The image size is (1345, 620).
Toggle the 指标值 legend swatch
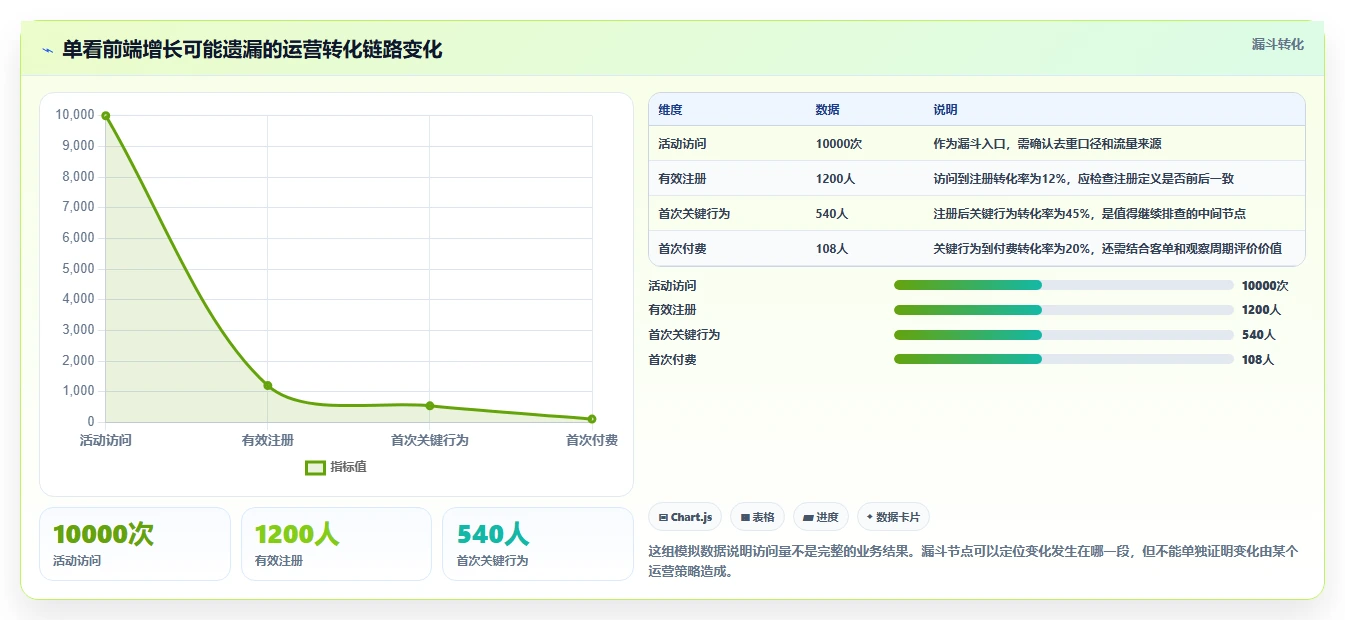315,467
